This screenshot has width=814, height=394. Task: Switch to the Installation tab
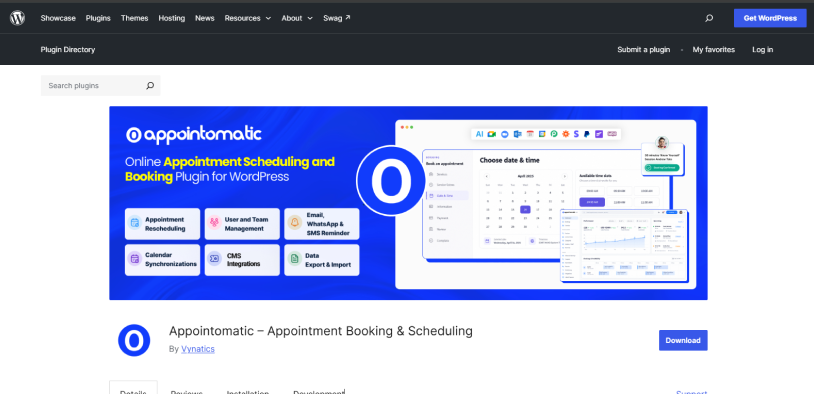point(248,391)
